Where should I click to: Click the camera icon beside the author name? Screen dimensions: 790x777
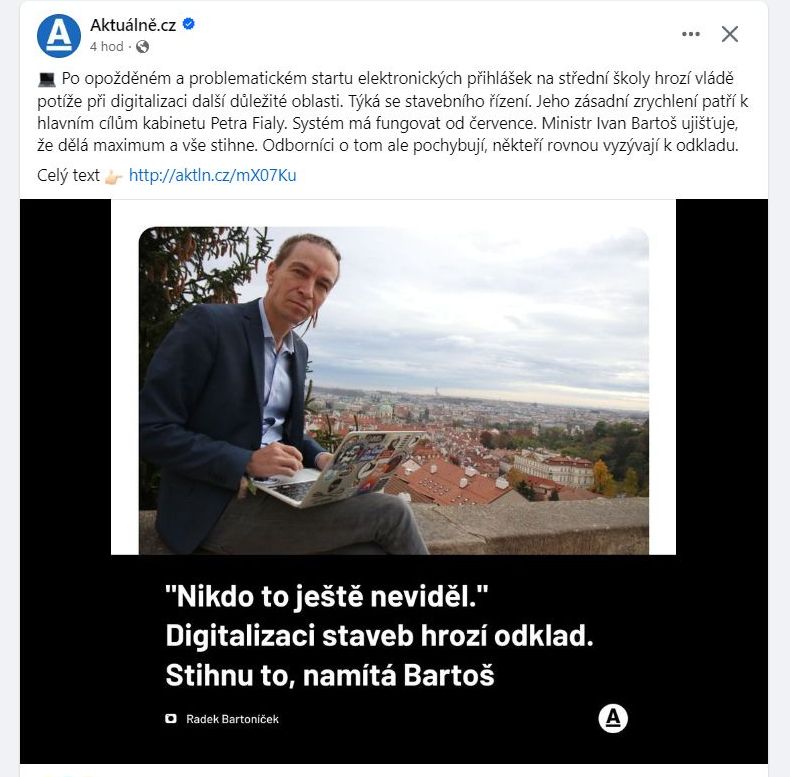(x=171, y=719)
